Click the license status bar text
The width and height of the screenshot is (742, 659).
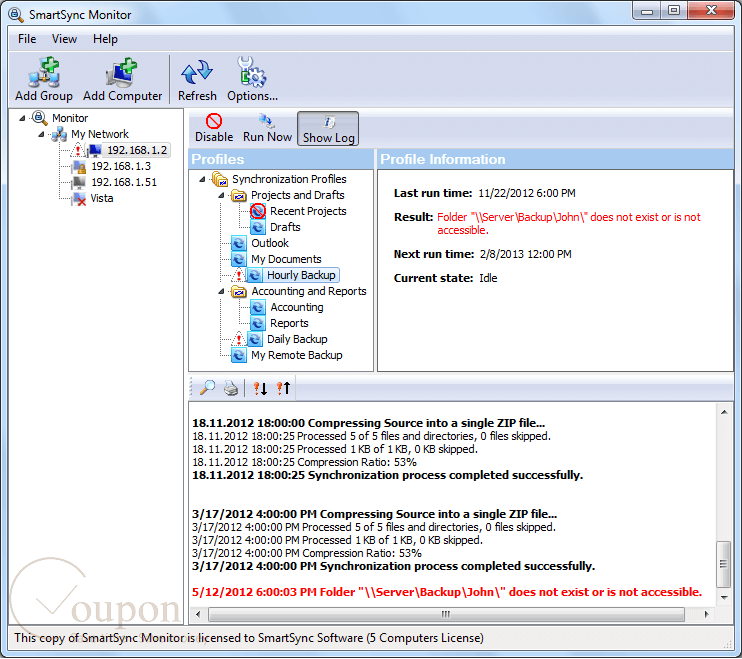click(249, 638)
